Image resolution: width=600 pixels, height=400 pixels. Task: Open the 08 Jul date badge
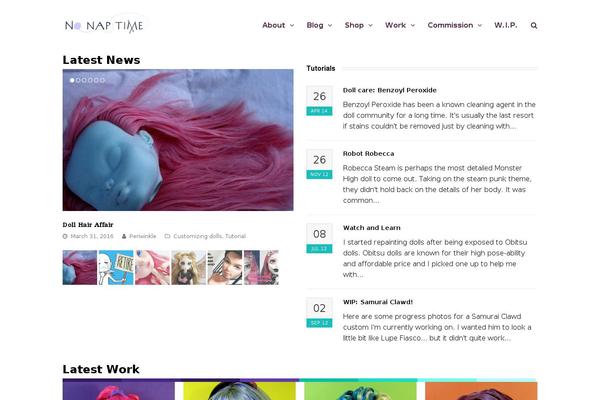tap(319, 238)
